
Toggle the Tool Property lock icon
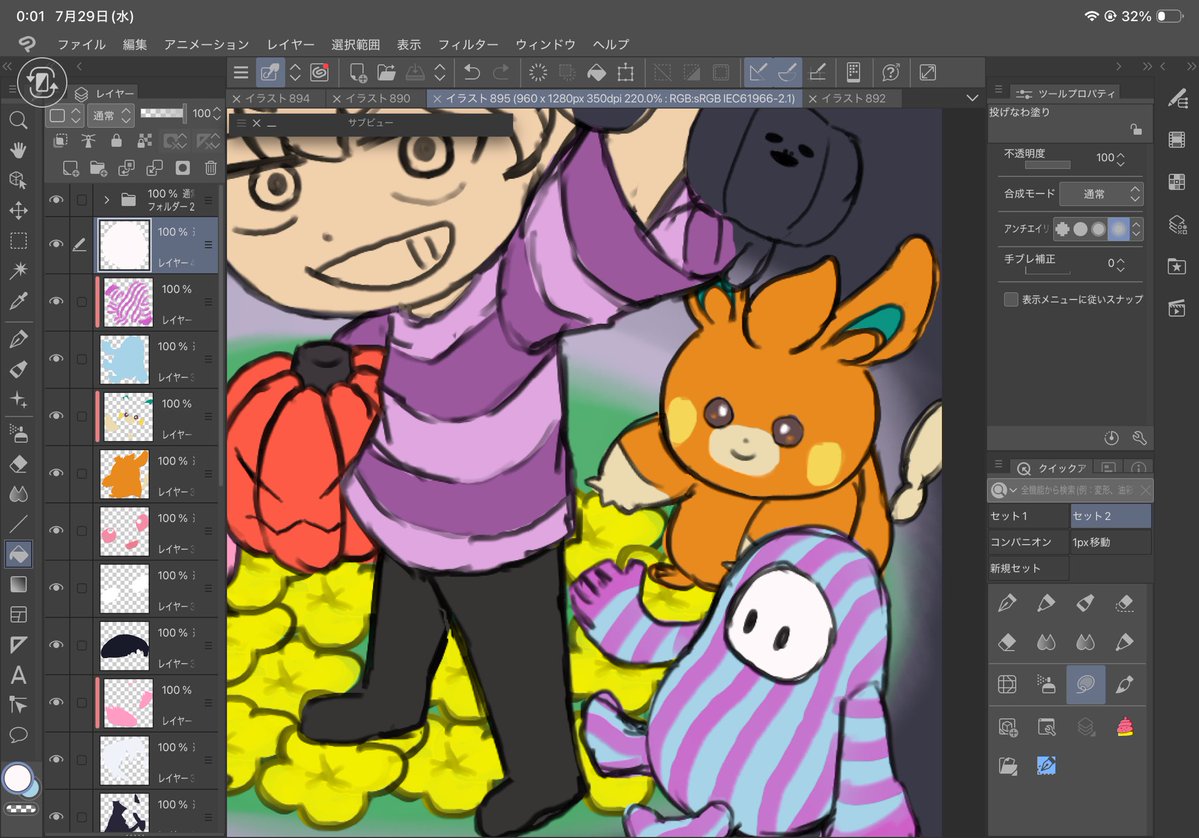click(x=1136, y=129)
